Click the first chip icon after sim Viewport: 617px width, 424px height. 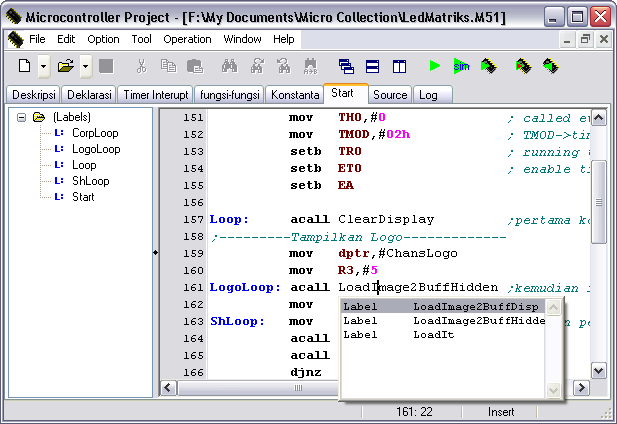click(x=488, y=66)
